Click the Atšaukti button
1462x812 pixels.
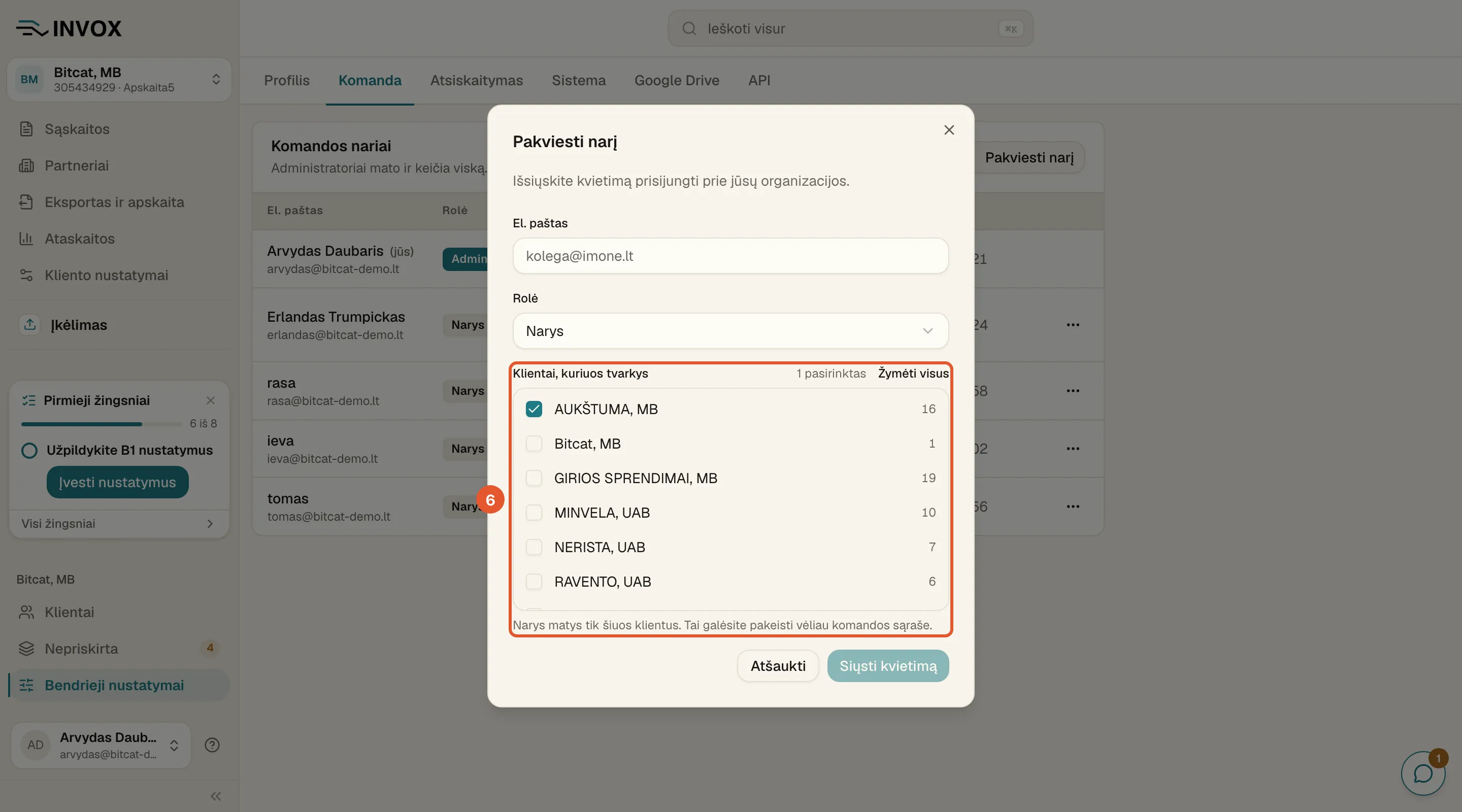pos(778,666)
